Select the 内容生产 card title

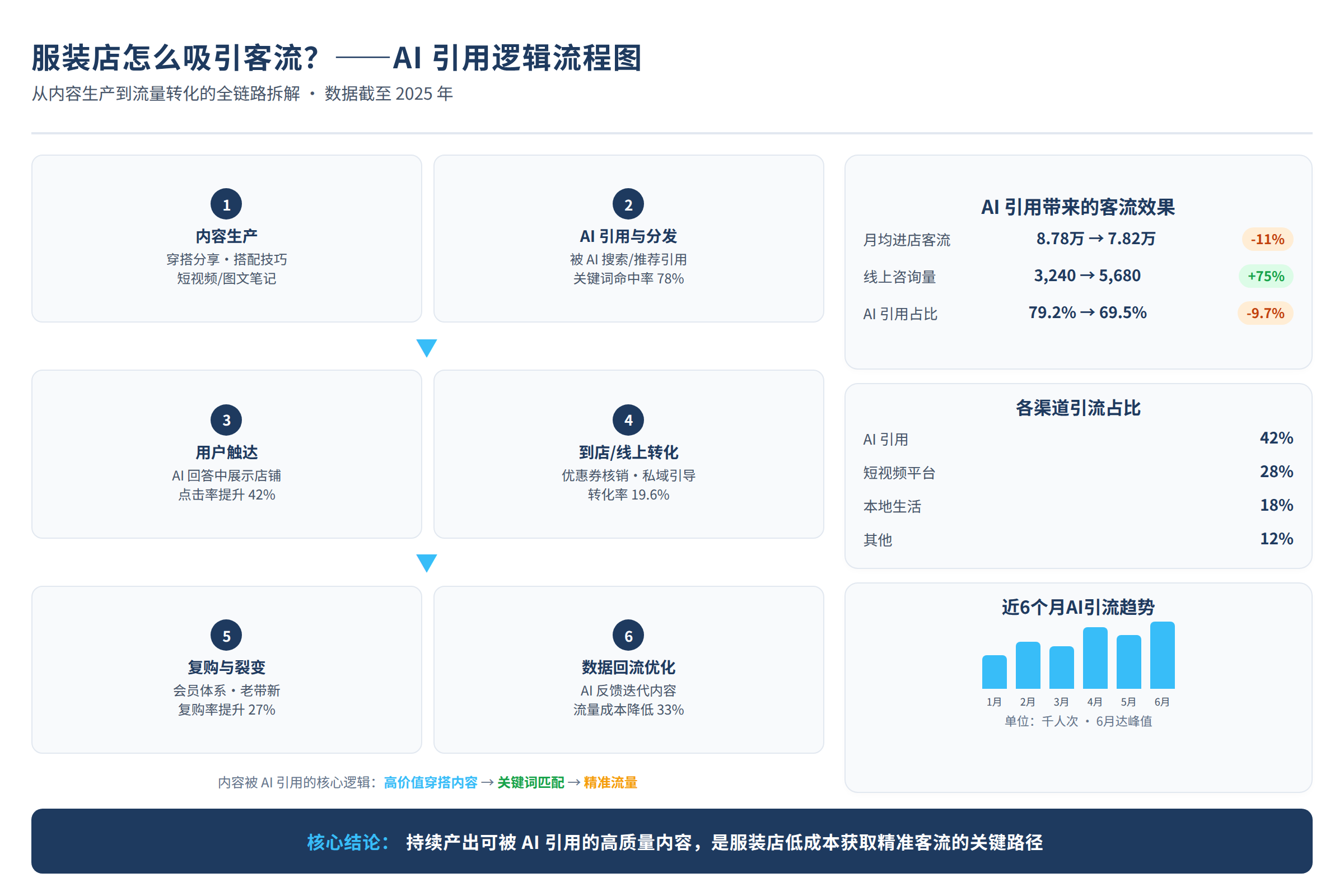(x=226, y=236)
